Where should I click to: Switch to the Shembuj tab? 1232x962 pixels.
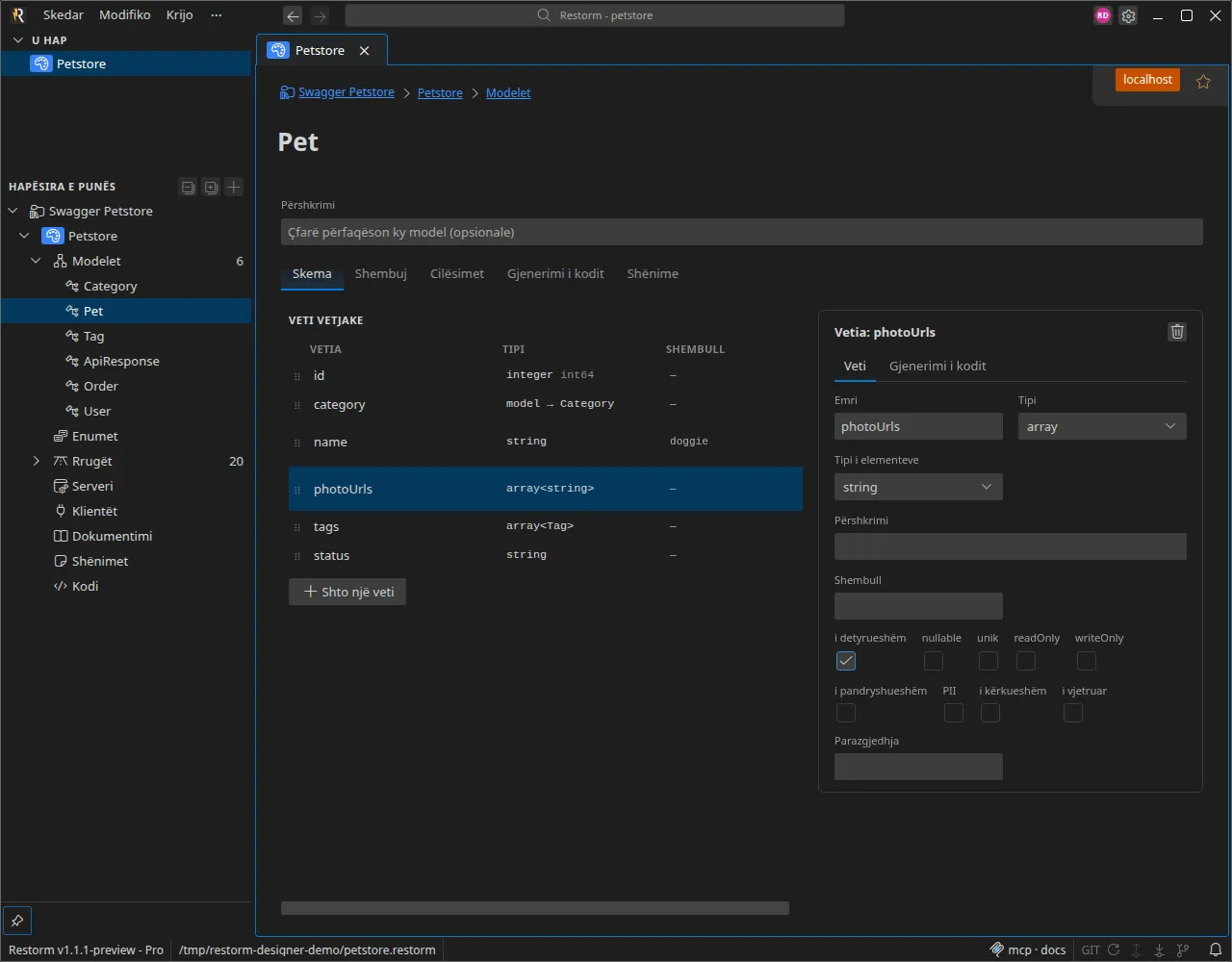[381, 274]
